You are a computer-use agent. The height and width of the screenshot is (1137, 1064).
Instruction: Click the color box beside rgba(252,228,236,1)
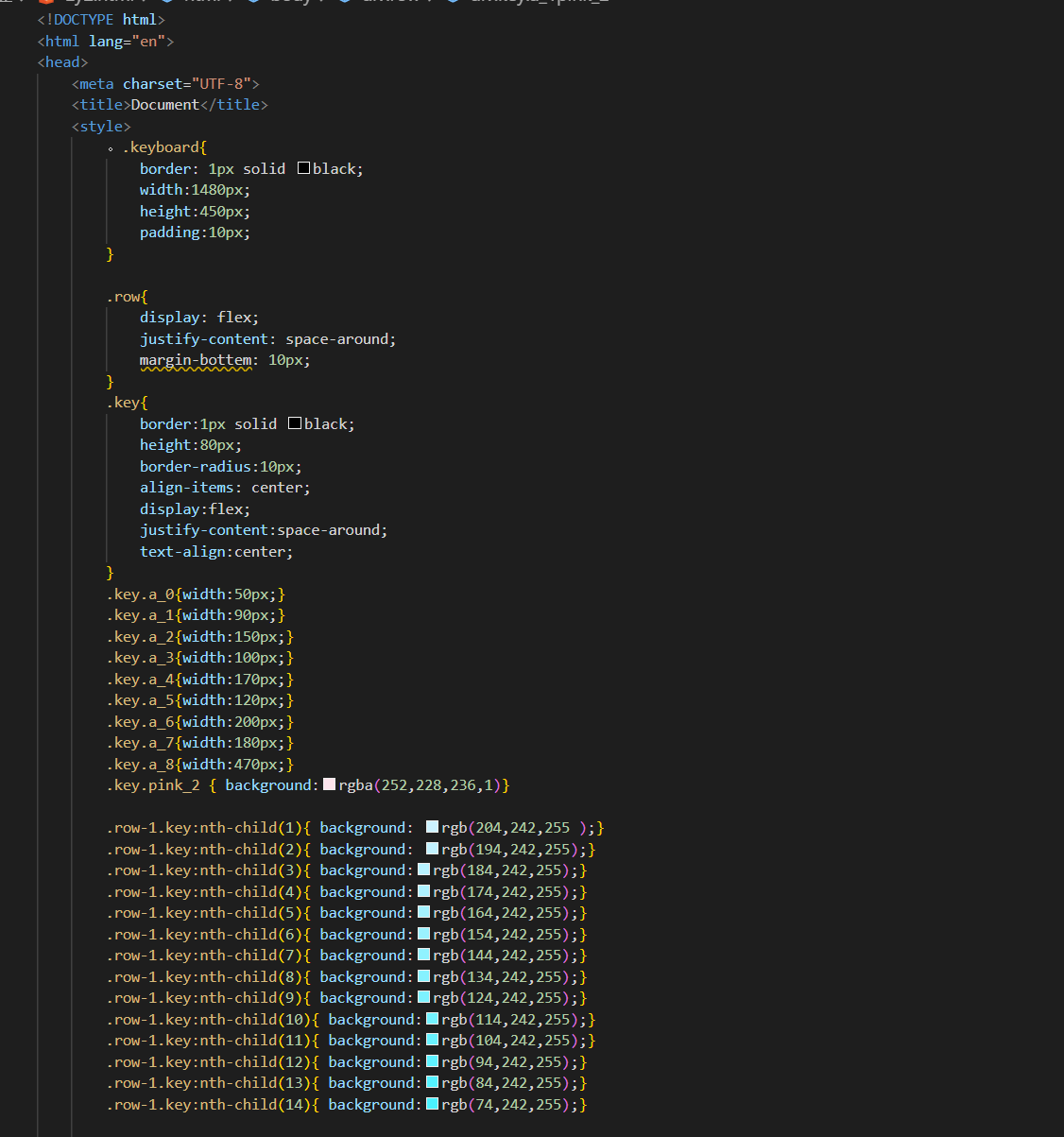point(329,784)
